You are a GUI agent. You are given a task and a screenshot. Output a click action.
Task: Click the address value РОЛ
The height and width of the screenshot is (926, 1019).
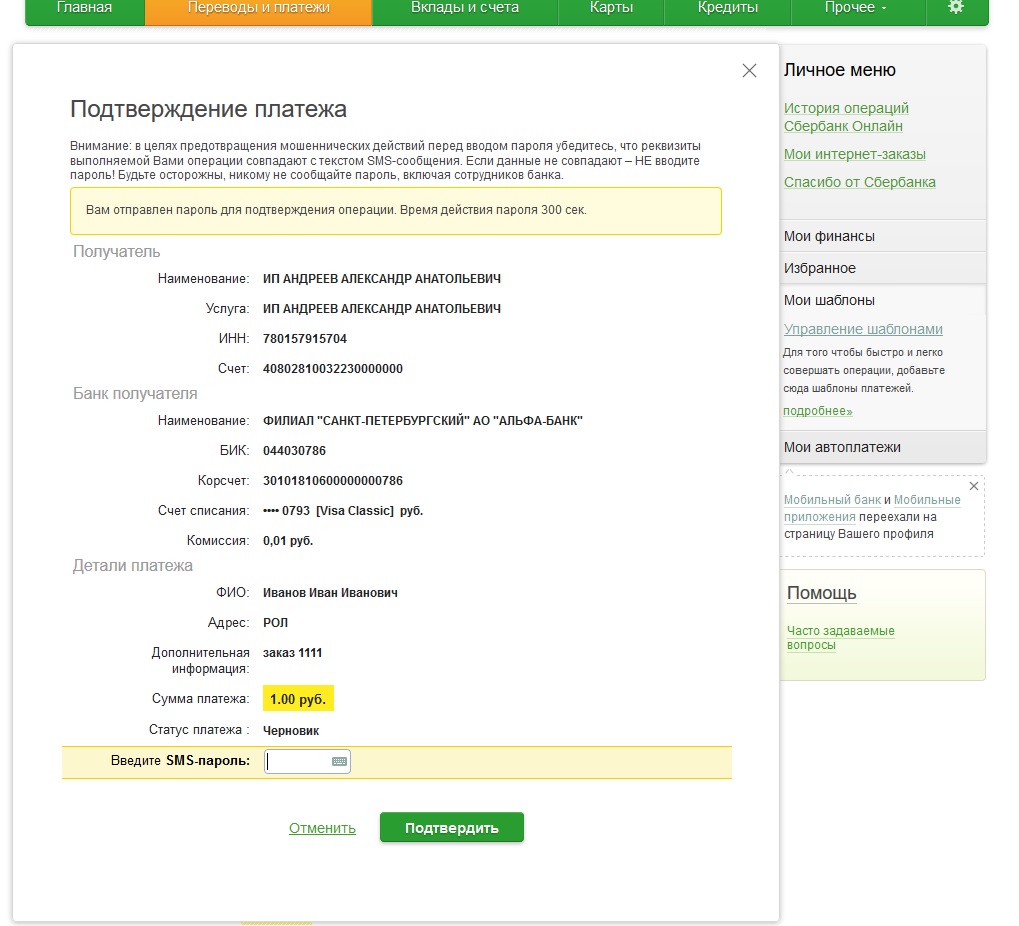pyautogui.click(x=276, y=623)
